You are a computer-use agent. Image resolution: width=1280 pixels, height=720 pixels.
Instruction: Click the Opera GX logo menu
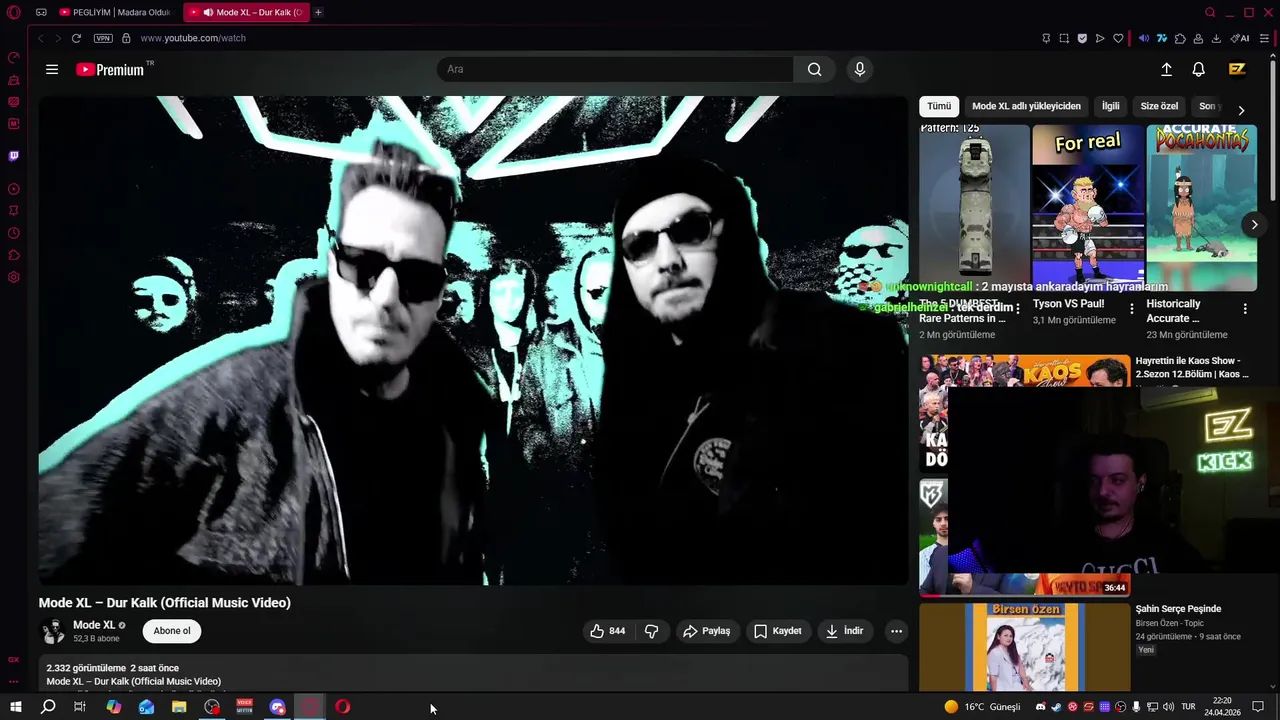click(14, 12)
